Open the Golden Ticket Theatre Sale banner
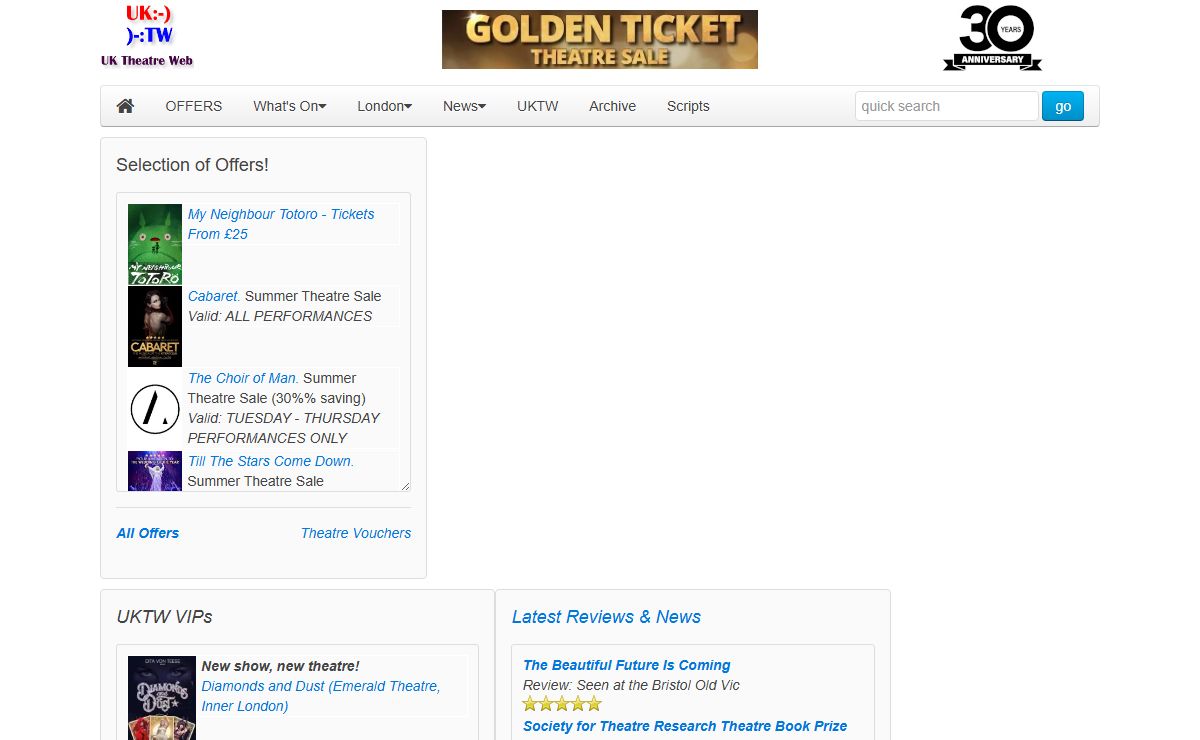Viewport: 1200px width, 740px height. (x=600, y=40)
